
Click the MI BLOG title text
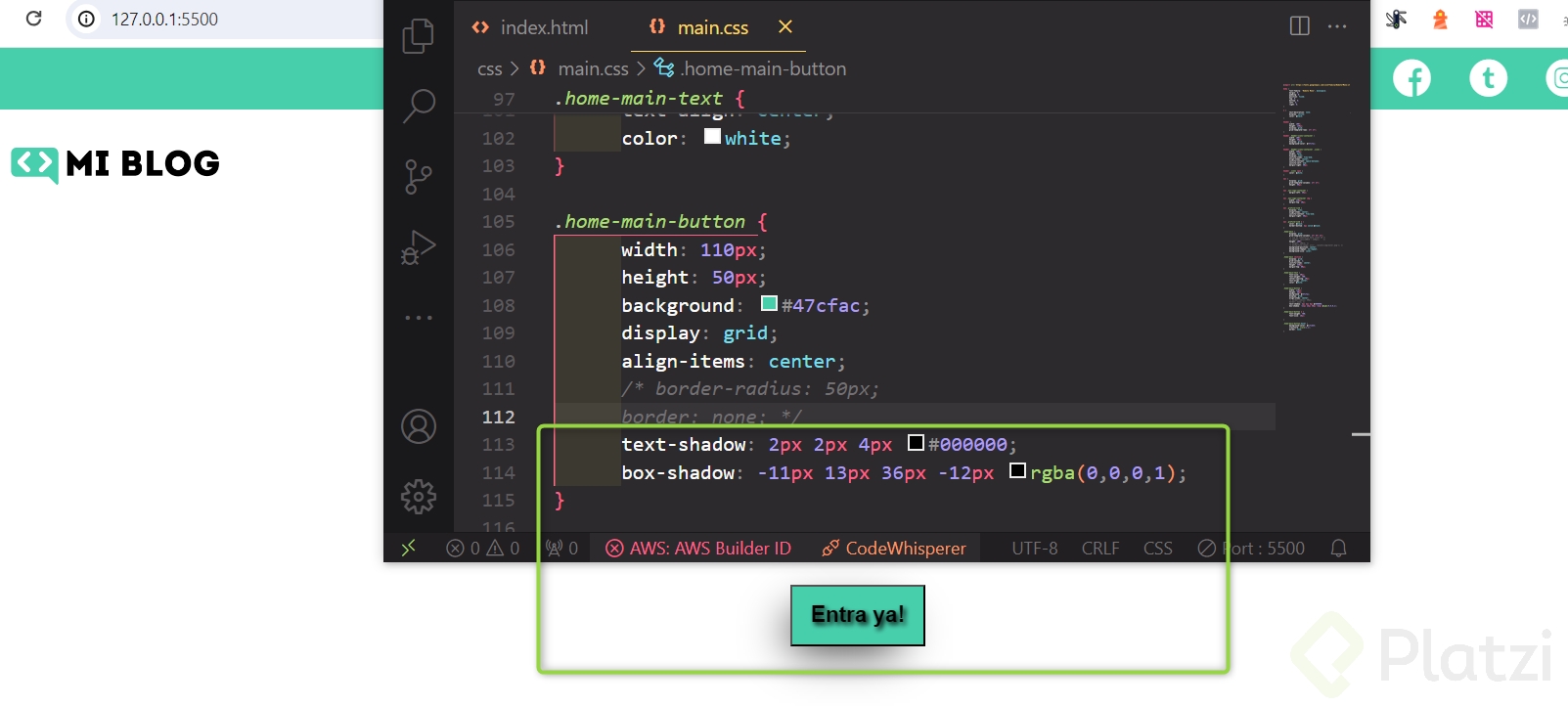point(143,163)
